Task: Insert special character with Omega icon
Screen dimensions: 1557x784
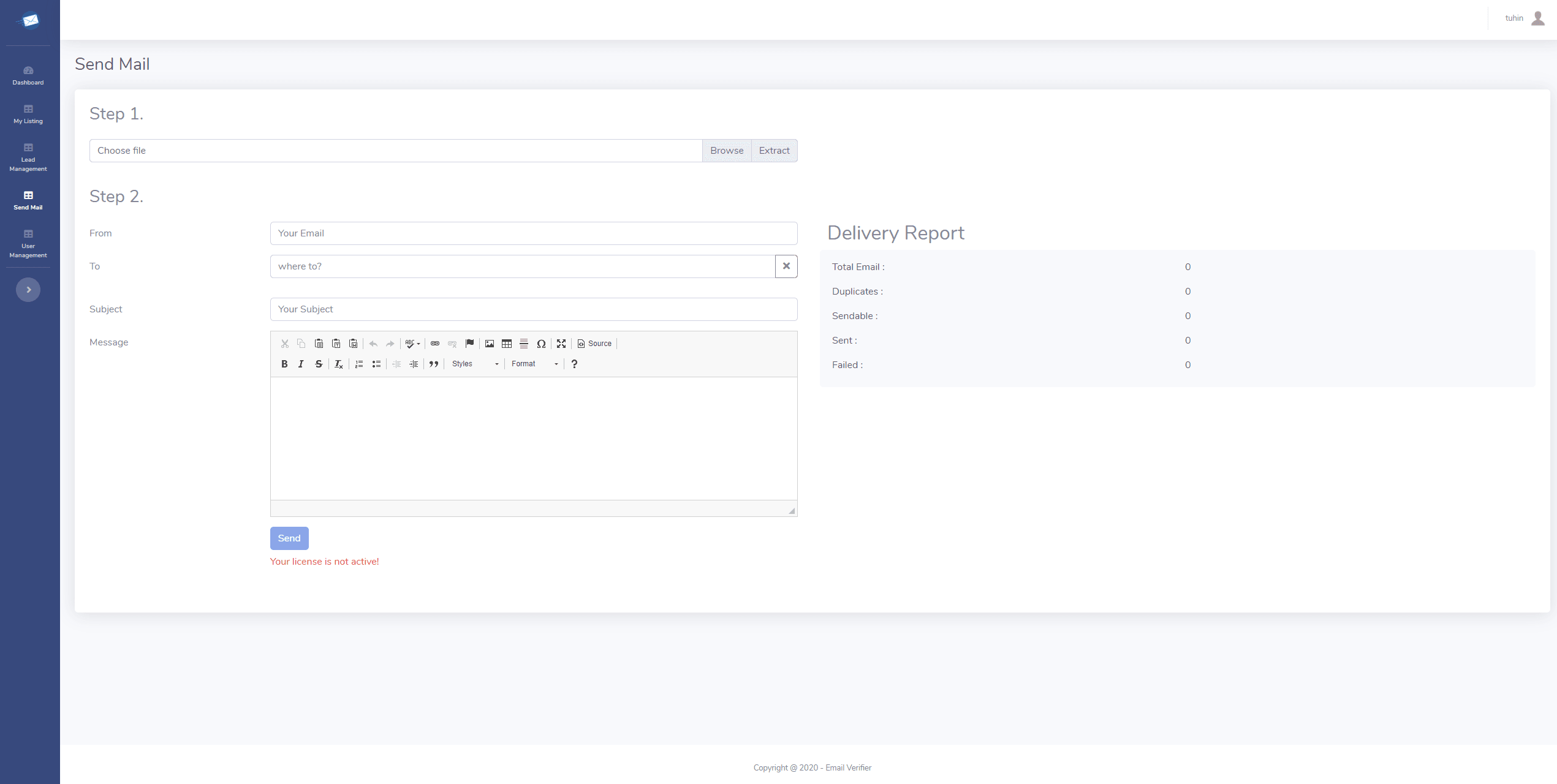Action: coord(541,344)
